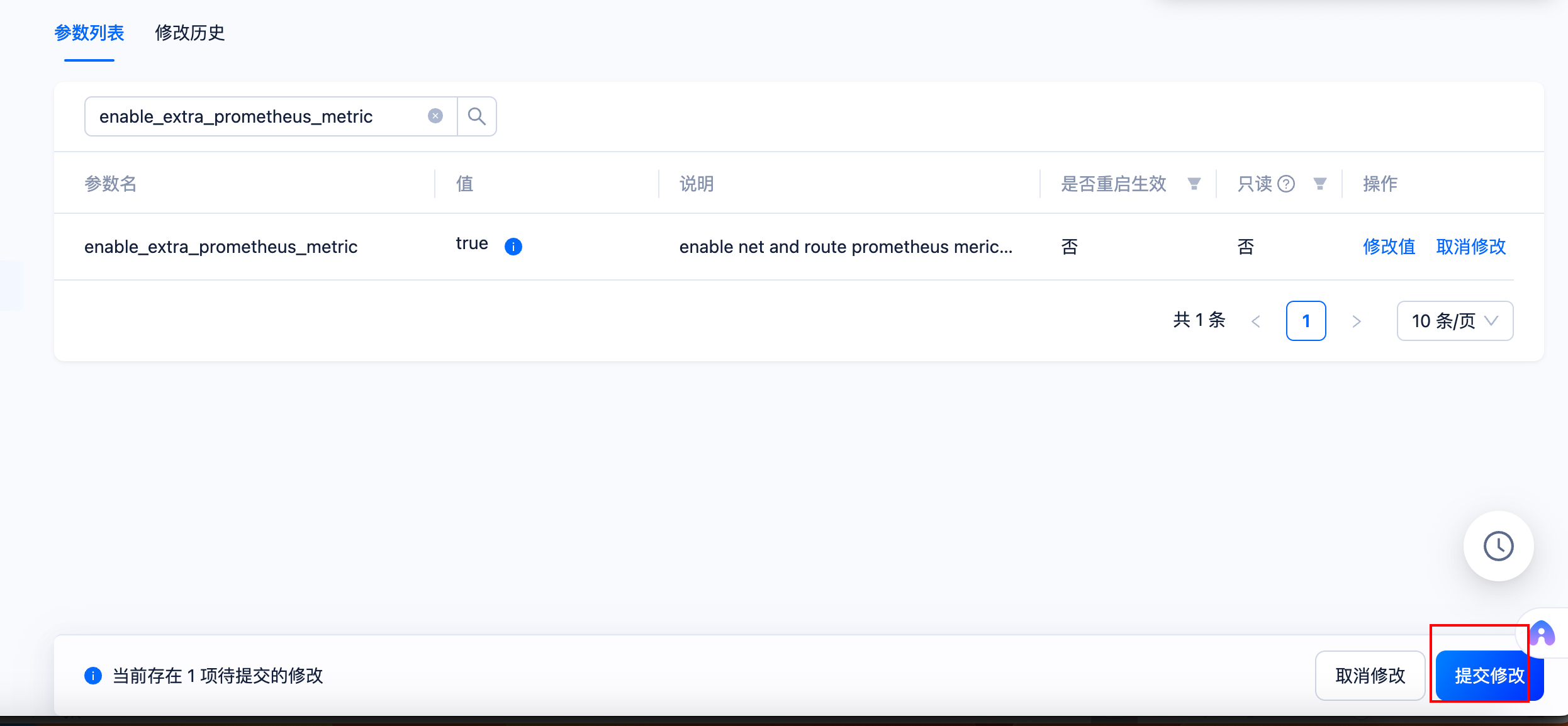Open the 10 条/页 page size dropdown
The image size is (1568, 726).
[1455, 321]
